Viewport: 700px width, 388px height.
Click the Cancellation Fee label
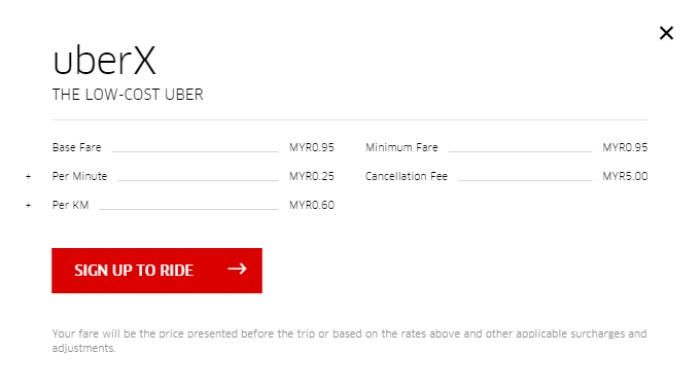(406, 176)
